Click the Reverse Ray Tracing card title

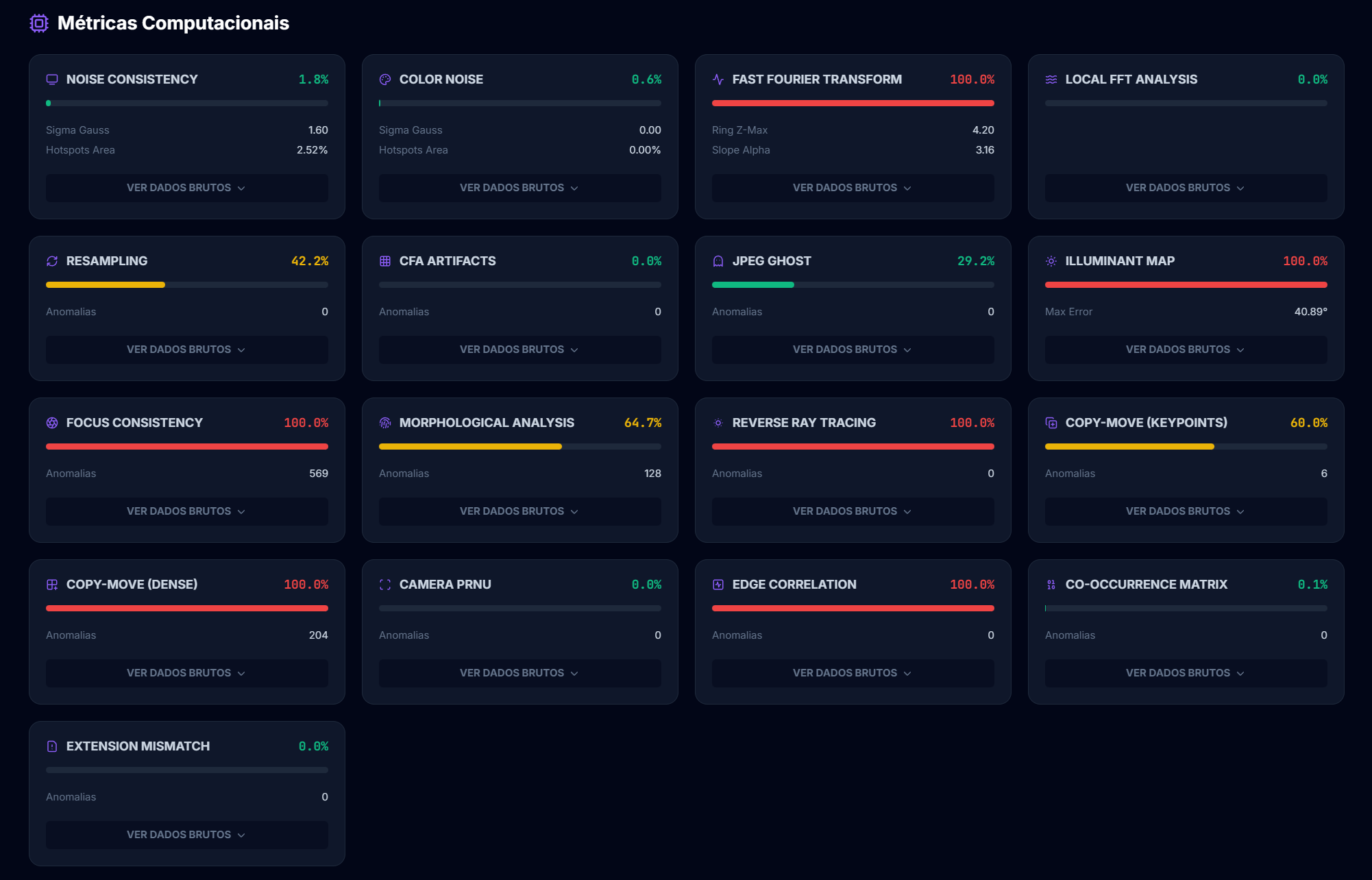coord(804,423)
